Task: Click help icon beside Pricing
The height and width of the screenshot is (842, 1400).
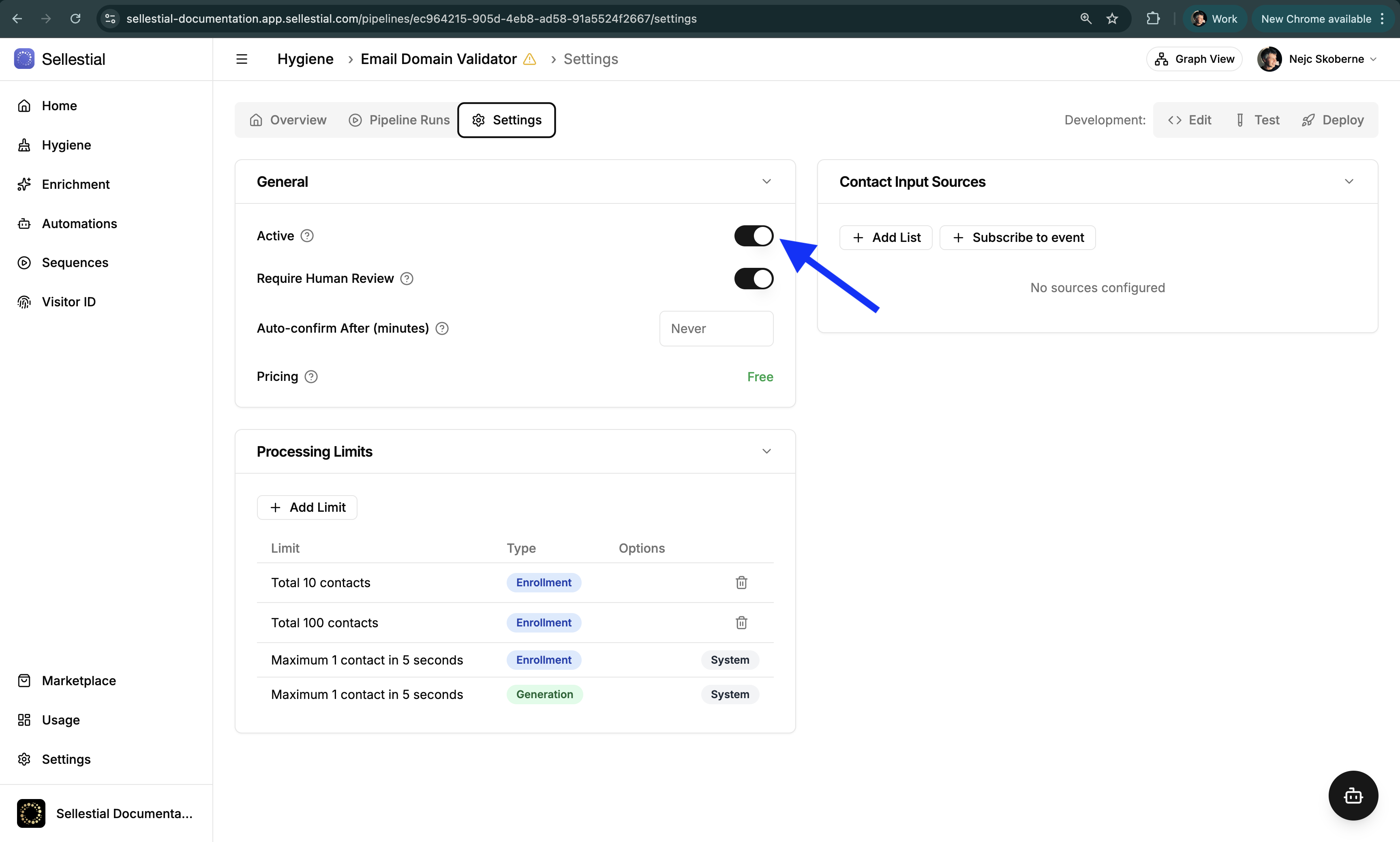Action: click(311, 377)
